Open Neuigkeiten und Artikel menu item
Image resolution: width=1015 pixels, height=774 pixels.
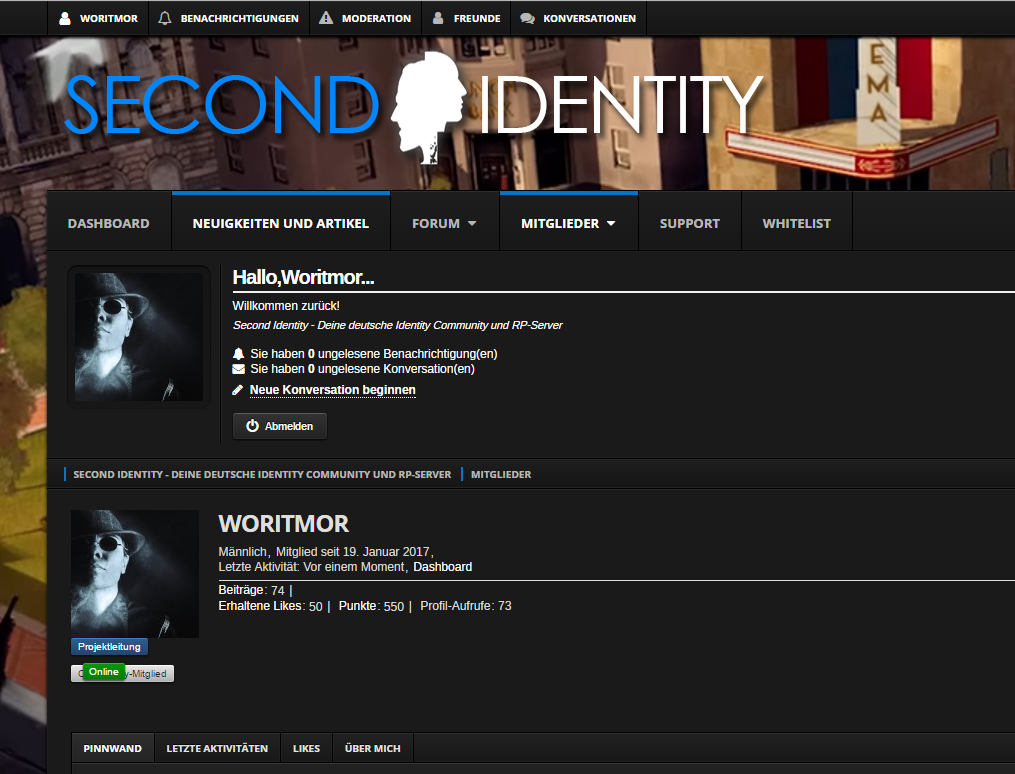coord(281,223)
